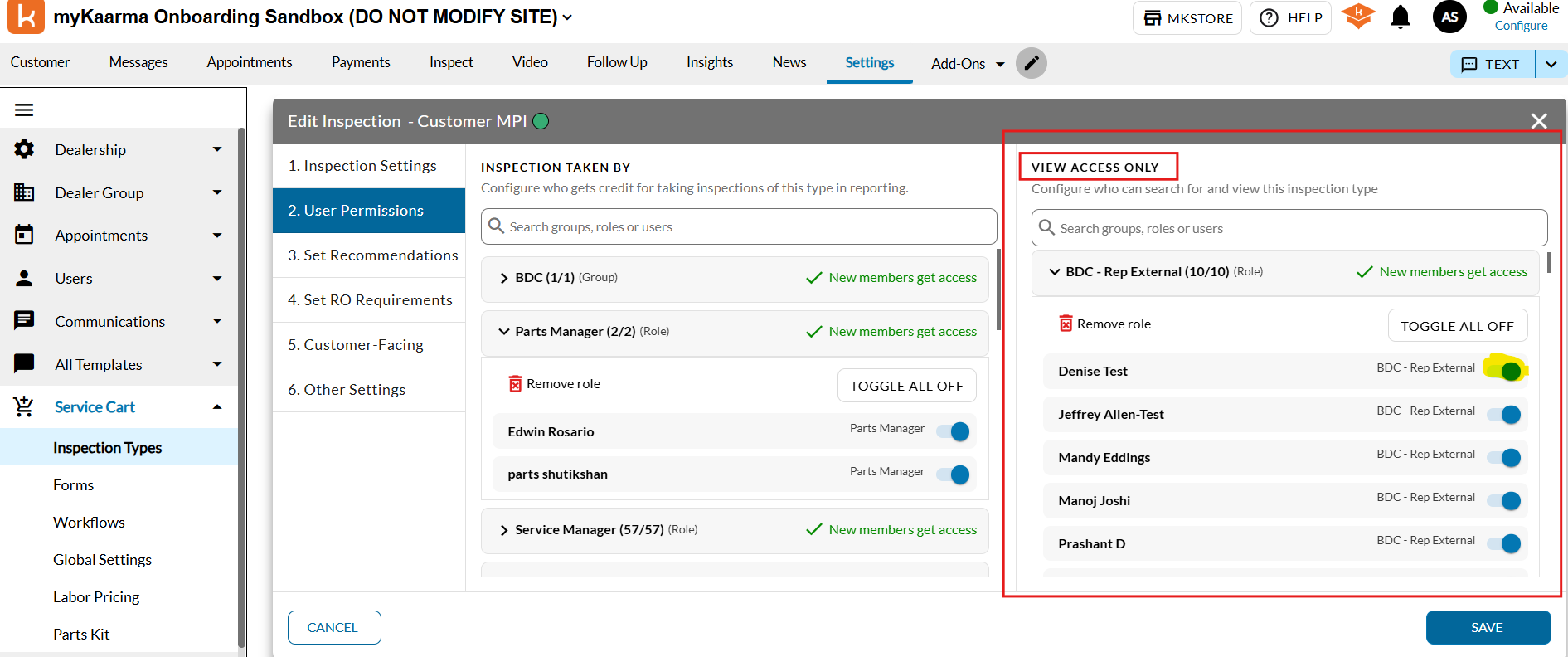
Task: Collapse the Service Cart sidebar section arrow
Action: point(217,406)
